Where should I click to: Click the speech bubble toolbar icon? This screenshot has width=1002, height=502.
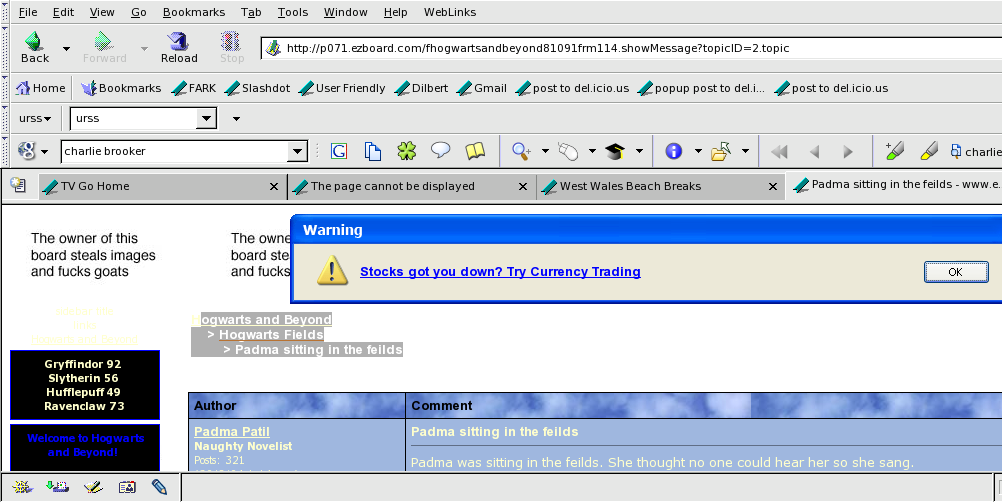pyautogui.click(x=440, y=151)
